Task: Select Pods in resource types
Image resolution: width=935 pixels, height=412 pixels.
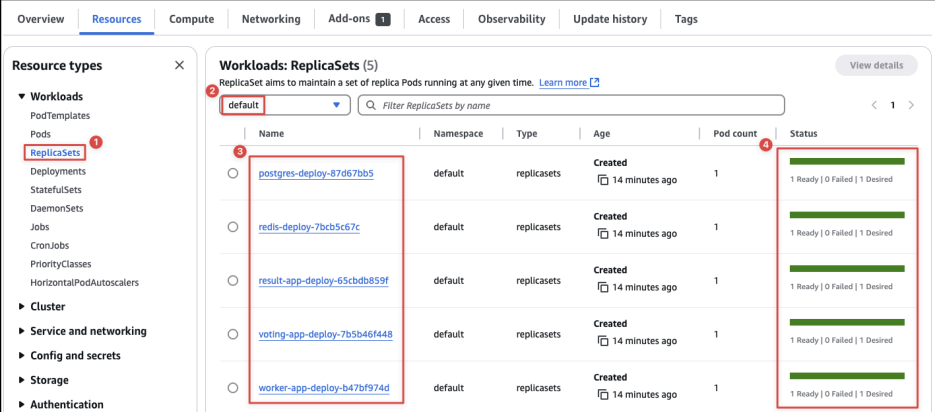Action: point(41,134)
